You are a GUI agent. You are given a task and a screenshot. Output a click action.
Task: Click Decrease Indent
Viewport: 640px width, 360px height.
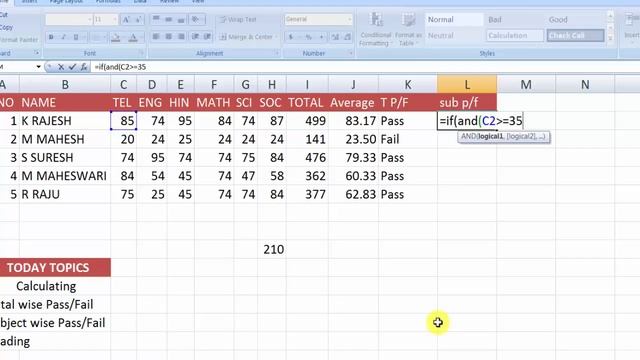pyautogui.click(x=196, y=37)
